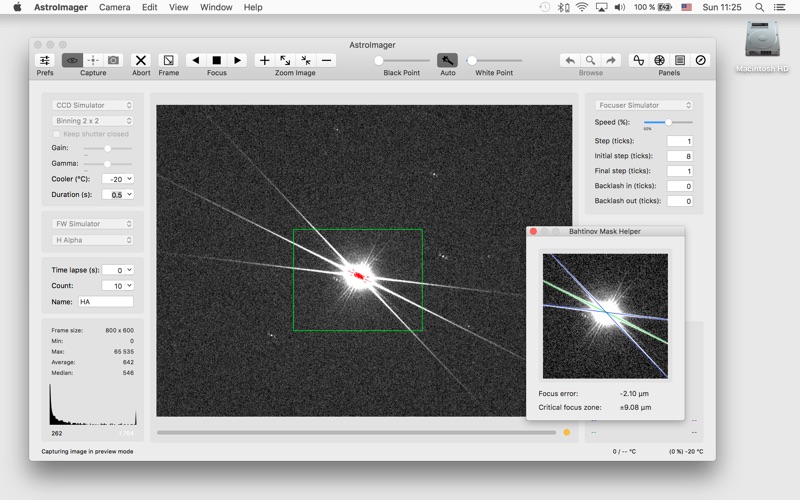Toggle the Auto stretch button
This screenshot has width=800, height=500.
coord(447,61)
